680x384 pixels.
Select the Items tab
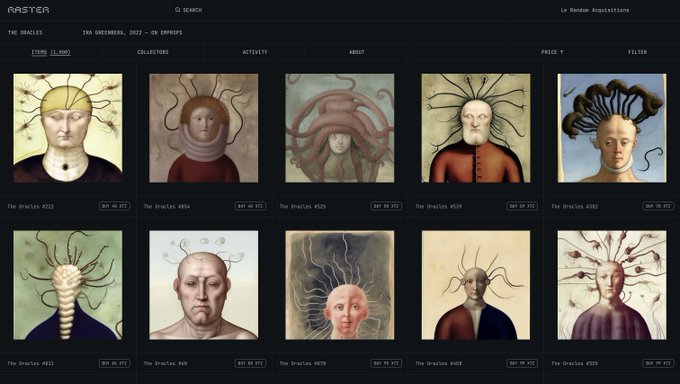point(51,52)
